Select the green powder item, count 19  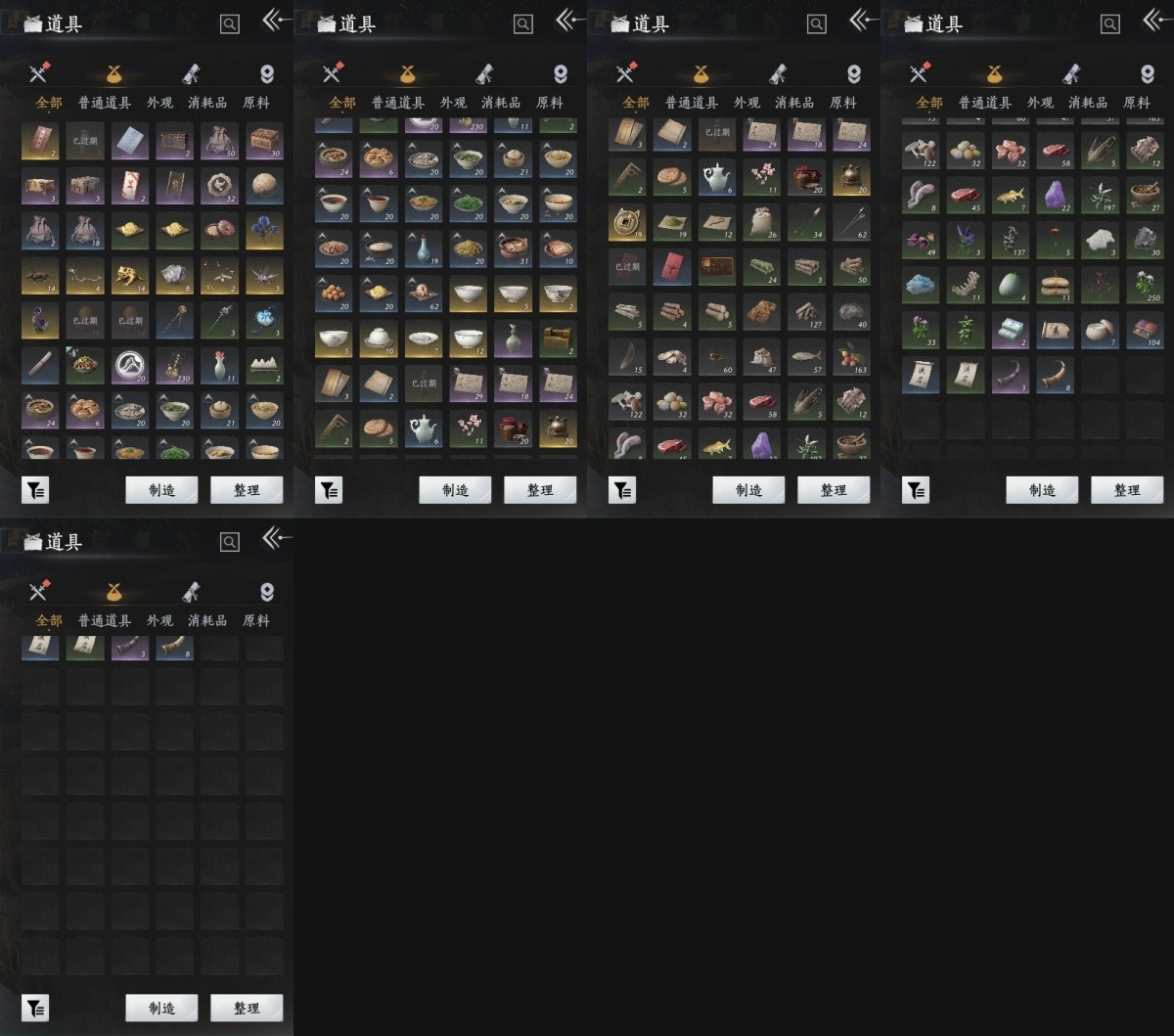(672, 224)
